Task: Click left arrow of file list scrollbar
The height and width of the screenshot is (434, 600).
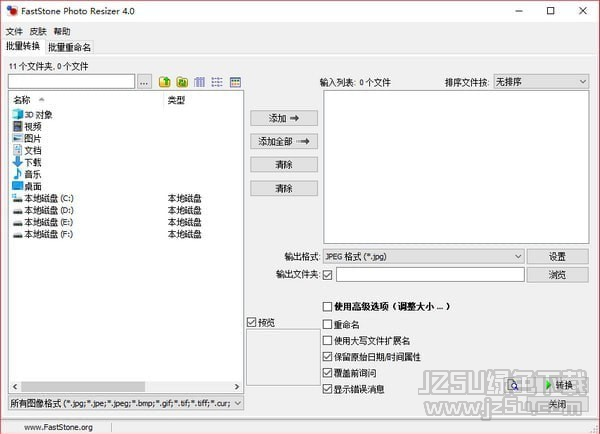Action: [x=15, y=387]
